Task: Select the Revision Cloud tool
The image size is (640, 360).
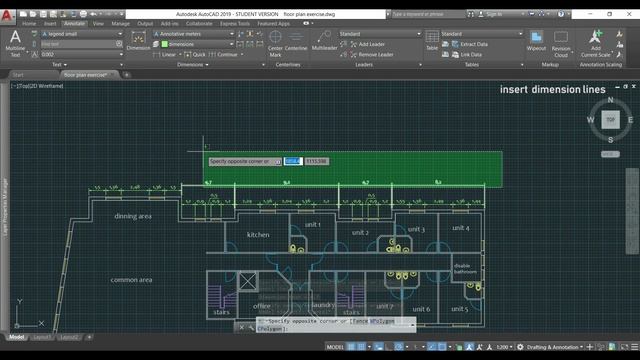Action: point(561,44)
